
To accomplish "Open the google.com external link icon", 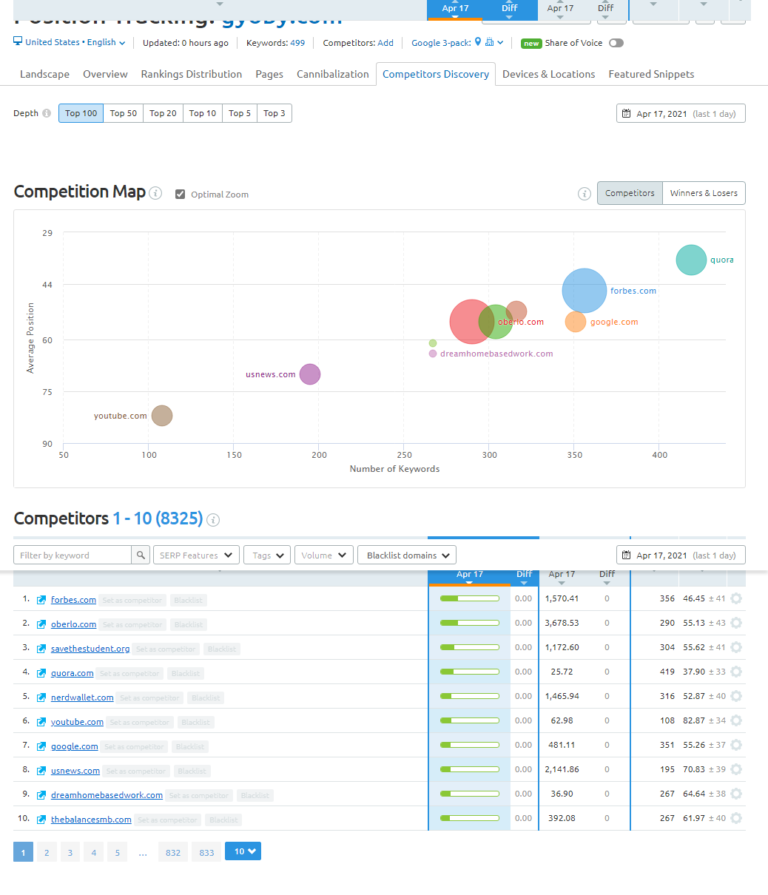I will pos(41,747).
